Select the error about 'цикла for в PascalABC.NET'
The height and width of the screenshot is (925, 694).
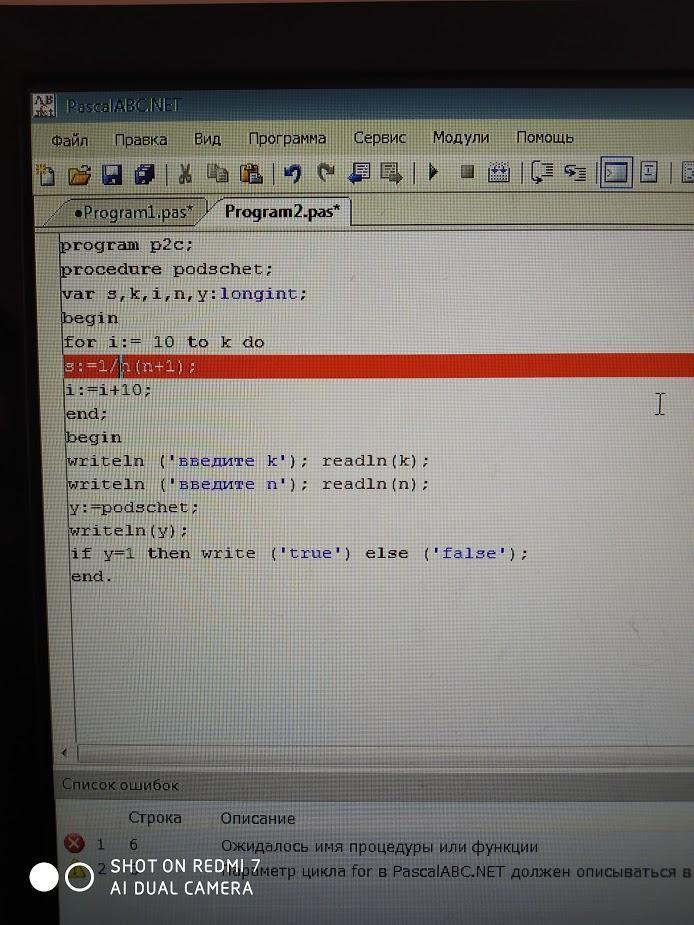[457, 871]
